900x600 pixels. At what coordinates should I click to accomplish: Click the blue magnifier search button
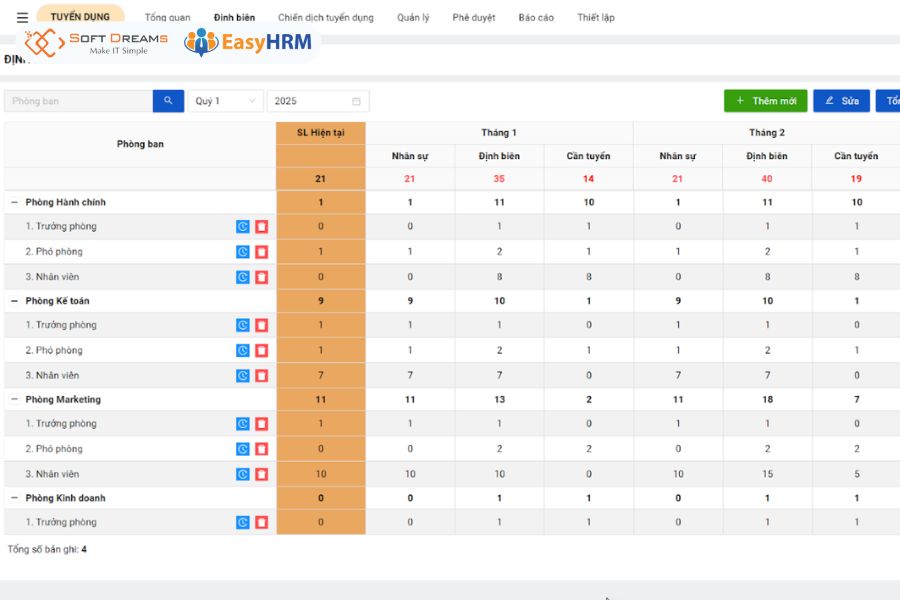pos(168,101)
